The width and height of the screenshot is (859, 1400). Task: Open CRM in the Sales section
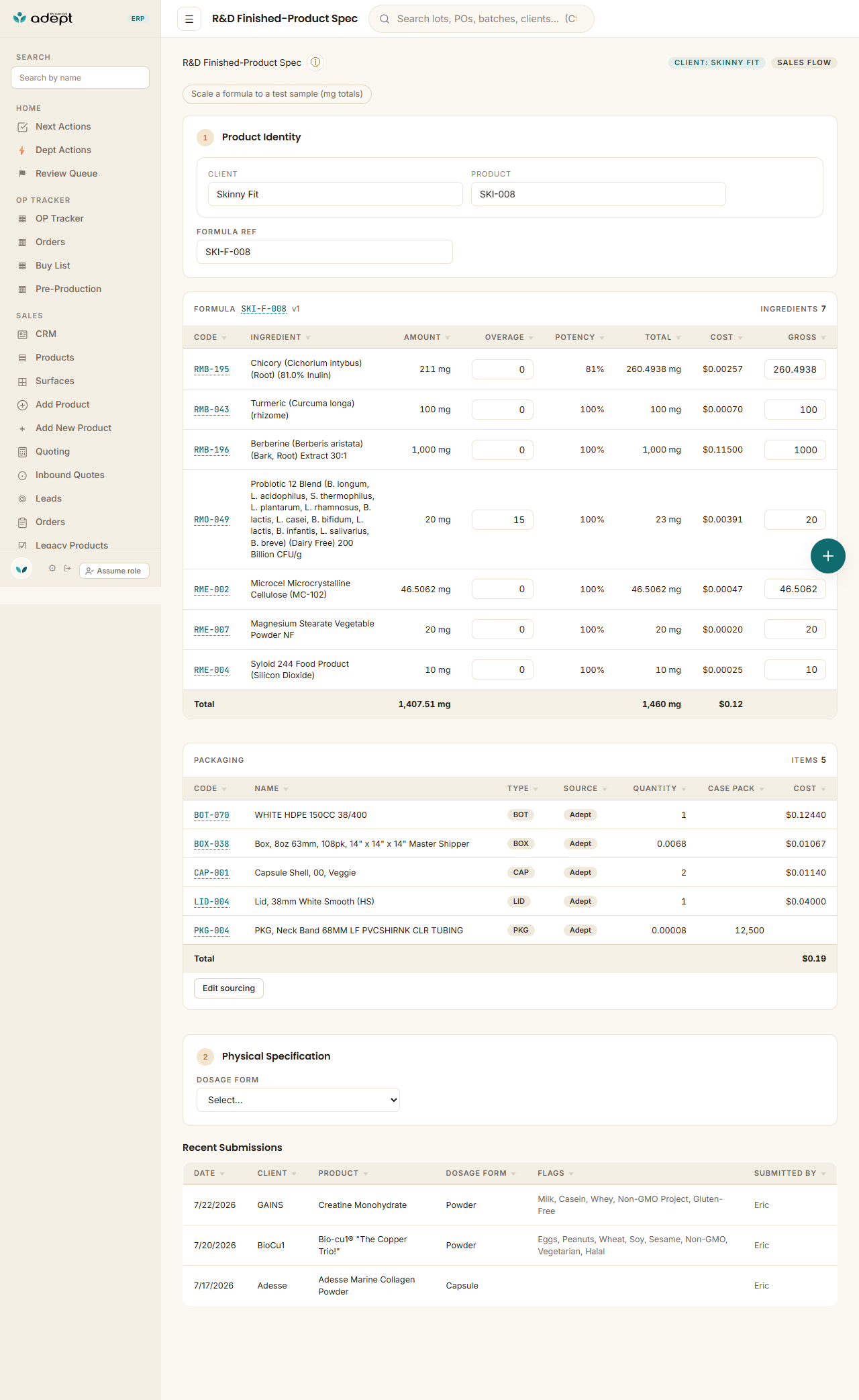point(46,334)
